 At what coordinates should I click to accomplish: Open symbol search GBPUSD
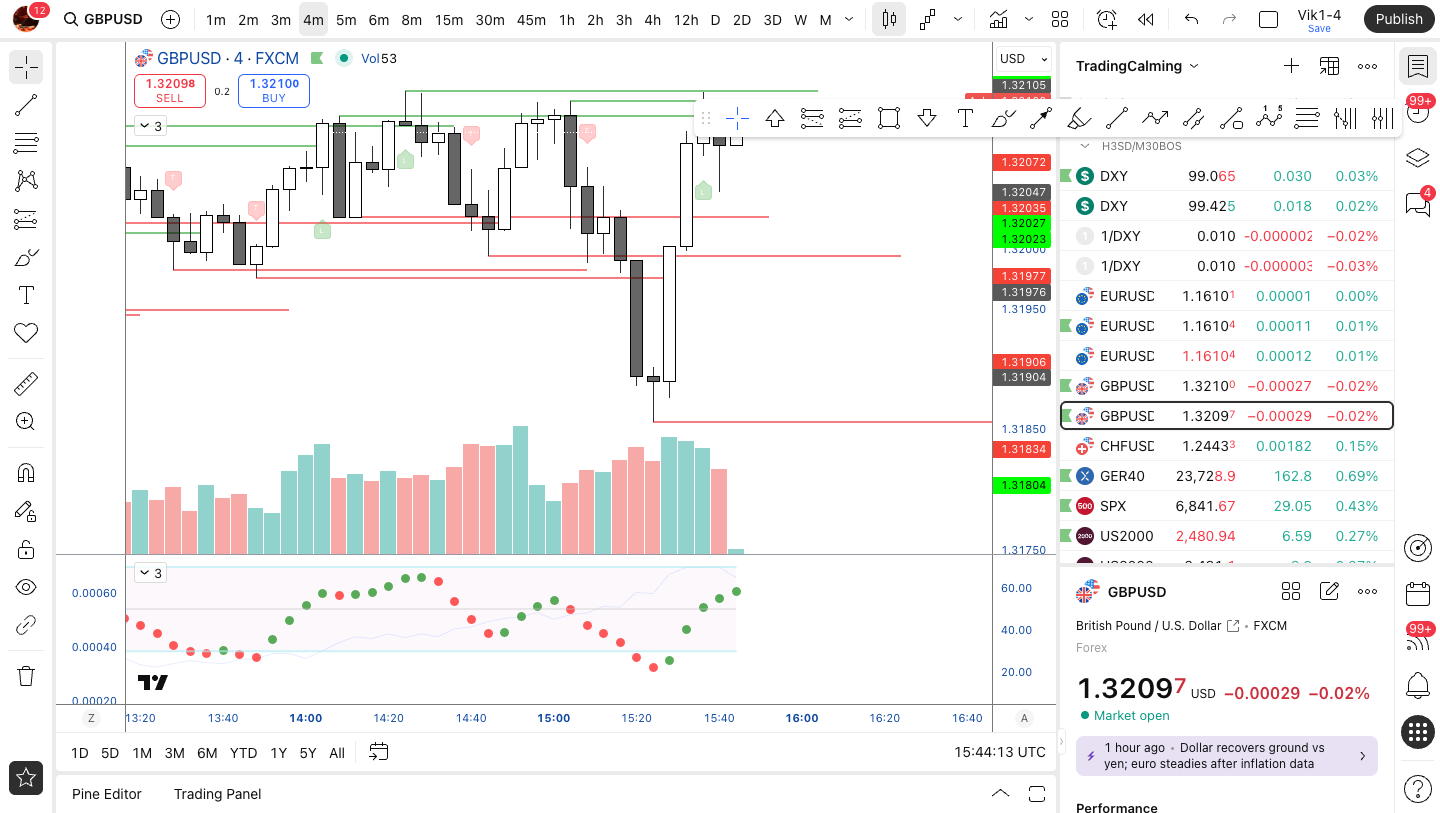[102, 19]
